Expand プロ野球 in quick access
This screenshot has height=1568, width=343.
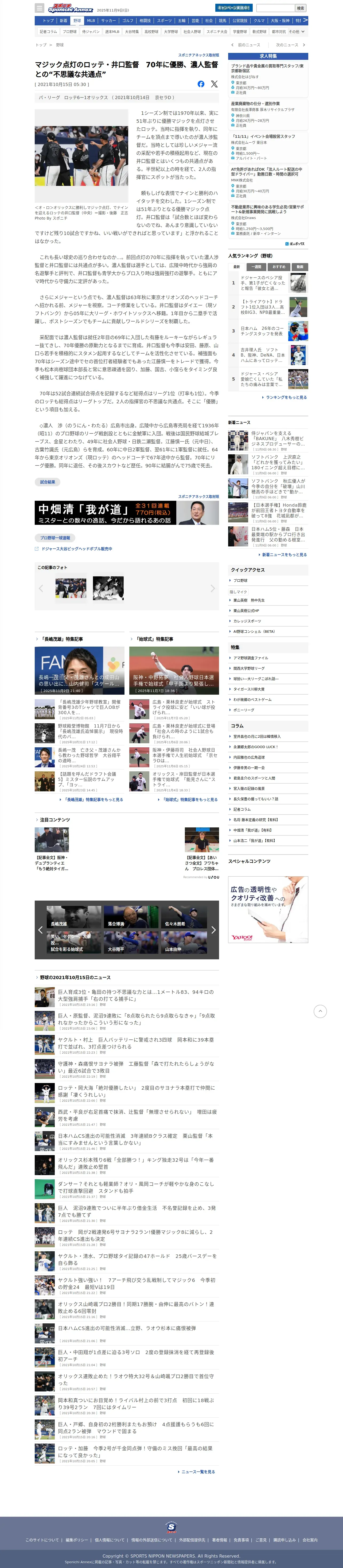[268, 581]
